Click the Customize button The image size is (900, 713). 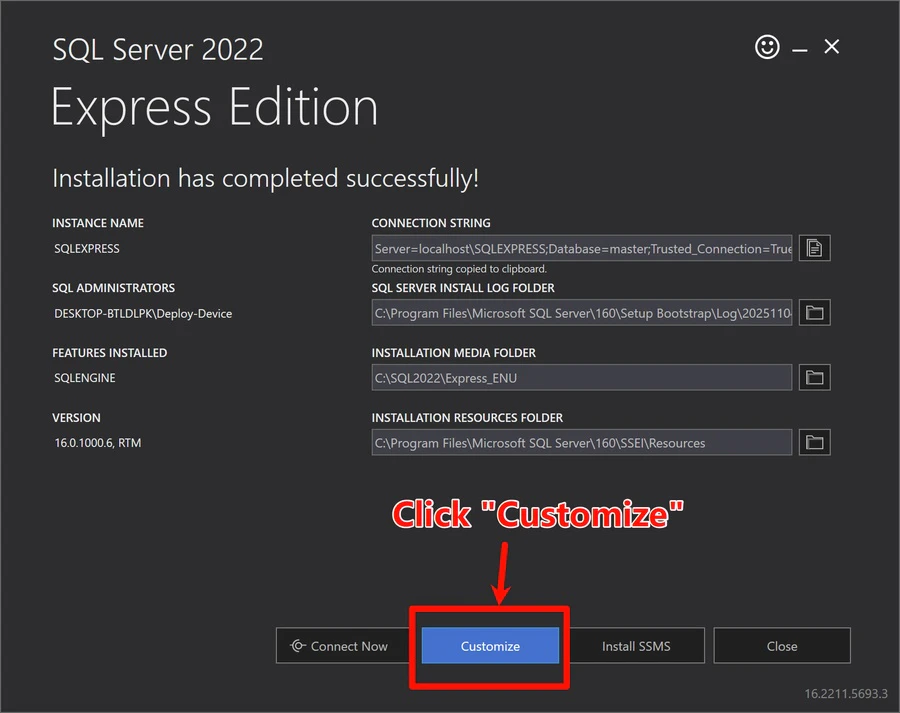[490, 646]
